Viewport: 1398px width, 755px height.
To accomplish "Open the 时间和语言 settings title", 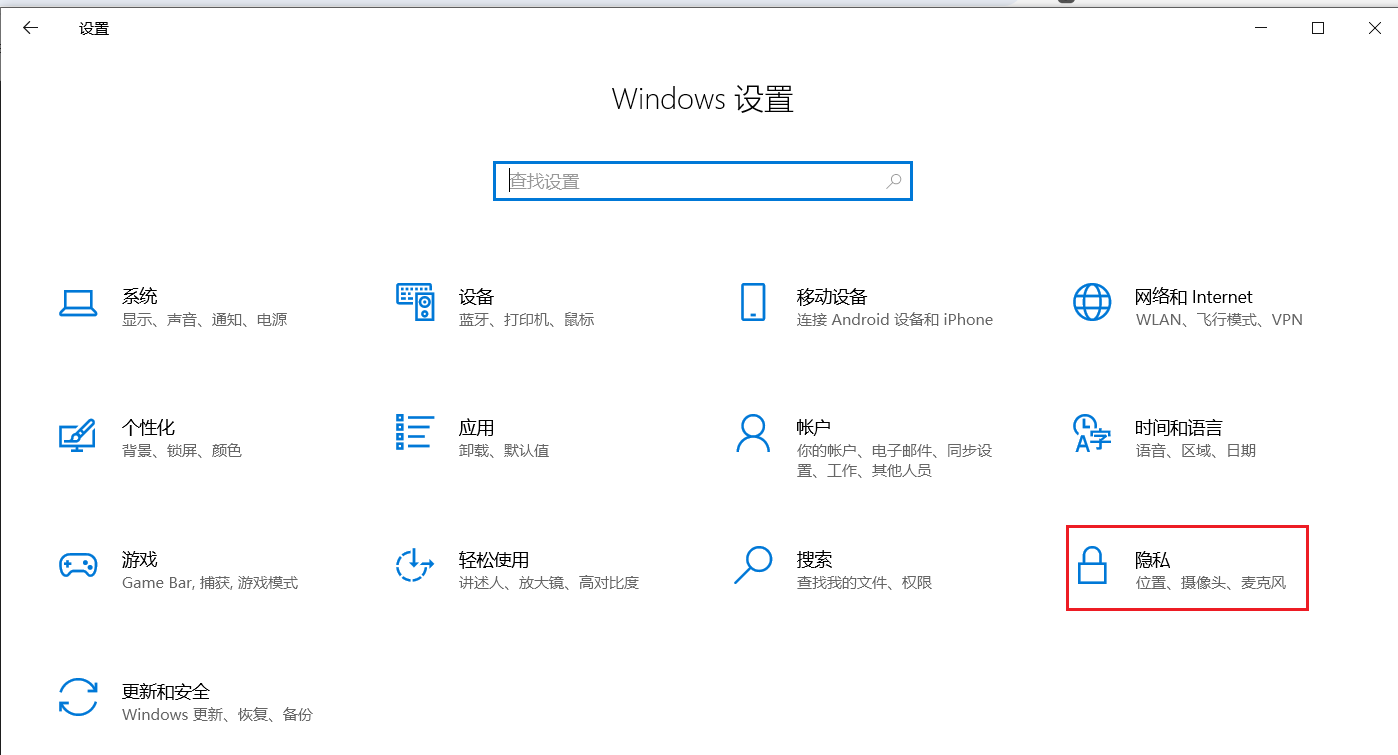I will [x=1179, y=427].
